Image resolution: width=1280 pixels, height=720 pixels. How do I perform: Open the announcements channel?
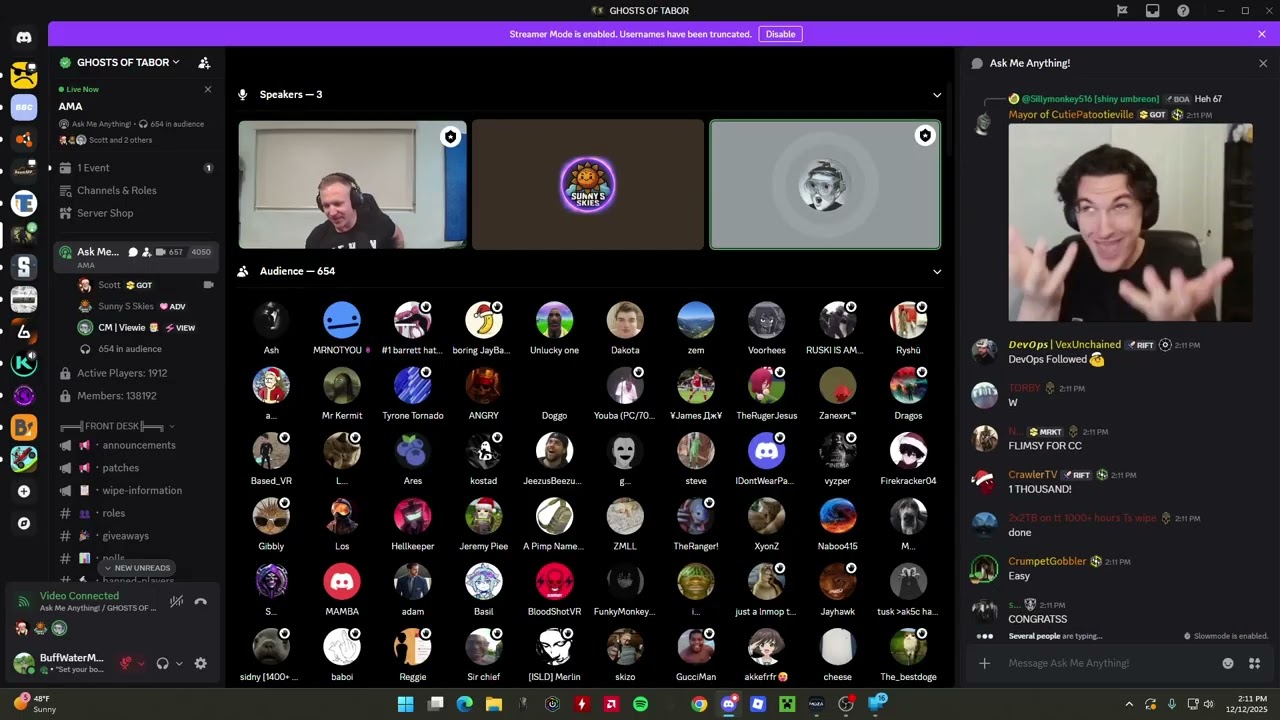click(136, 445)
